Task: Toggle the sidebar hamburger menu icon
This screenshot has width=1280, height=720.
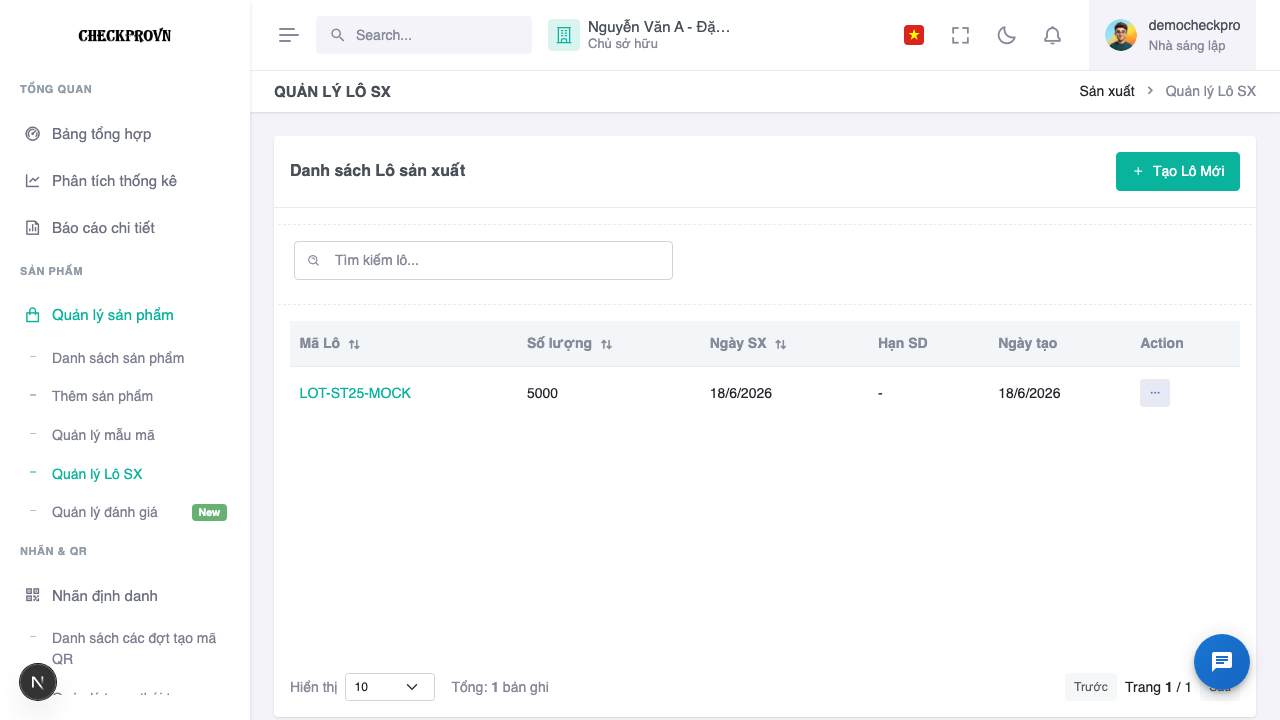Action: point(289,35)
